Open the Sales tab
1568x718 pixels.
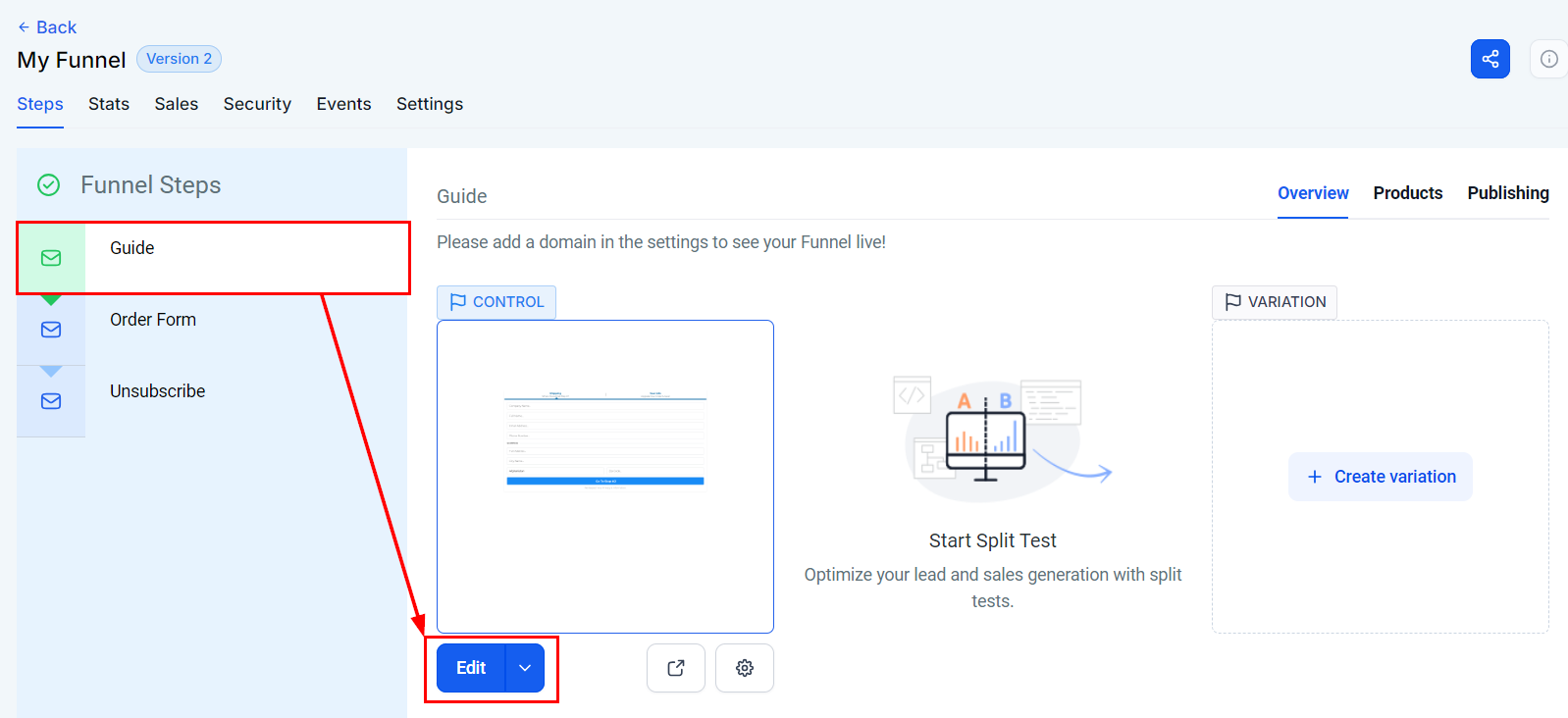(177, 104)
